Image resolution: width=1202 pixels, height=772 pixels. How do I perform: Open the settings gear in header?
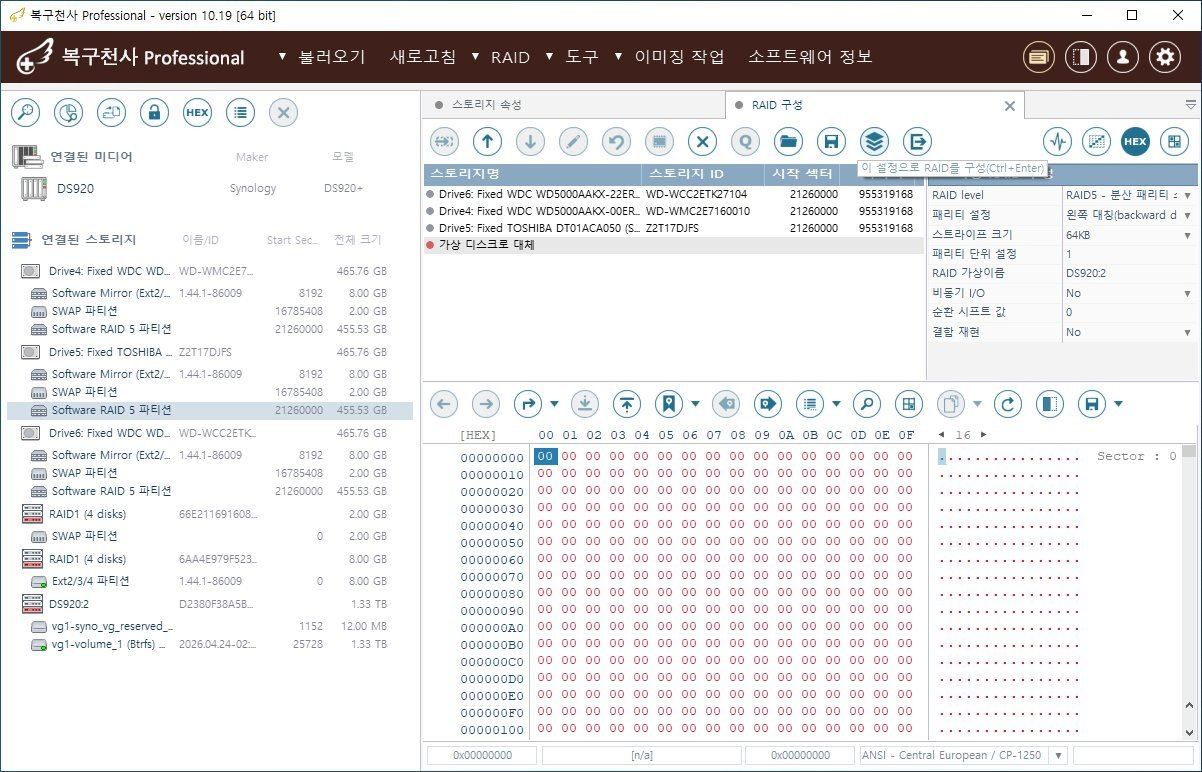(1164, 57)
